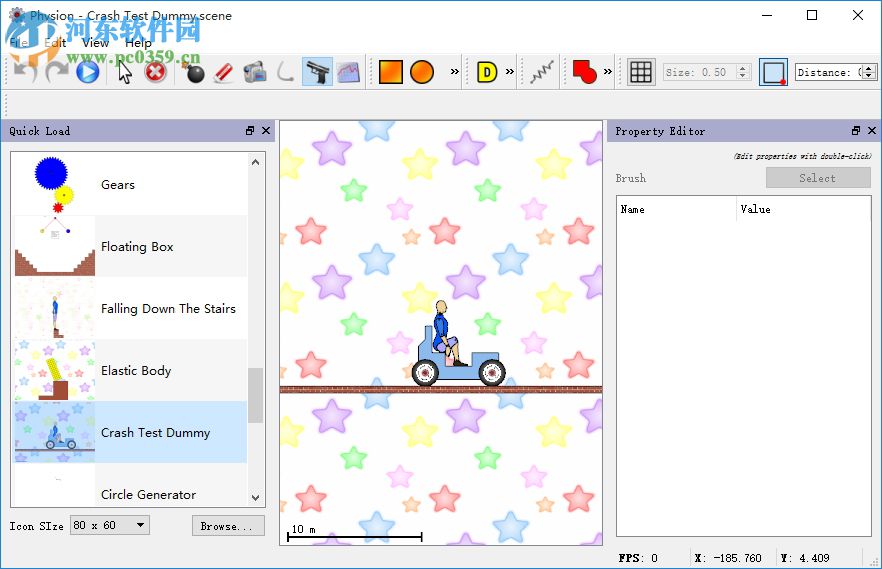Click the car's front wheel
Image resolution: width=882 pixels, height=569 pixels.
pos(492,372)
